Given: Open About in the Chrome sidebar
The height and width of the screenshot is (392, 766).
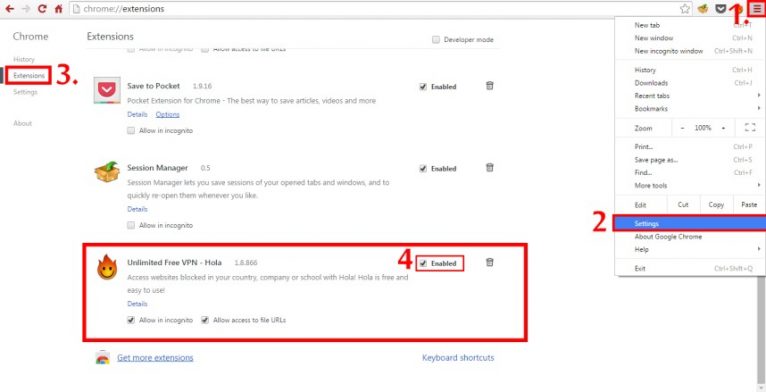Looking at the screenshot, I should point(22,123).
